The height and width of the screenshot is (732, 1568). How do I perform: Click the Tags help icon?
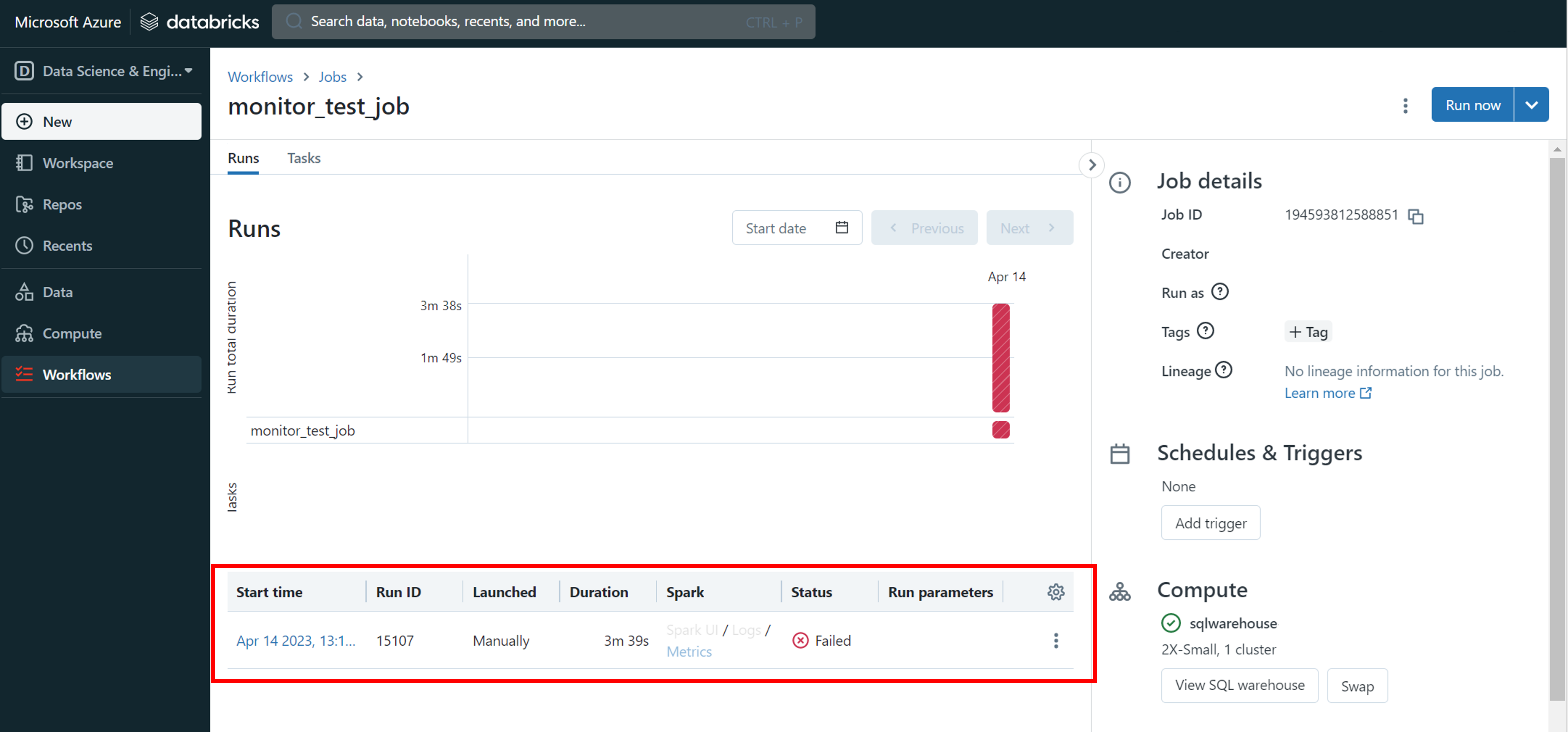pos(1205,331)
